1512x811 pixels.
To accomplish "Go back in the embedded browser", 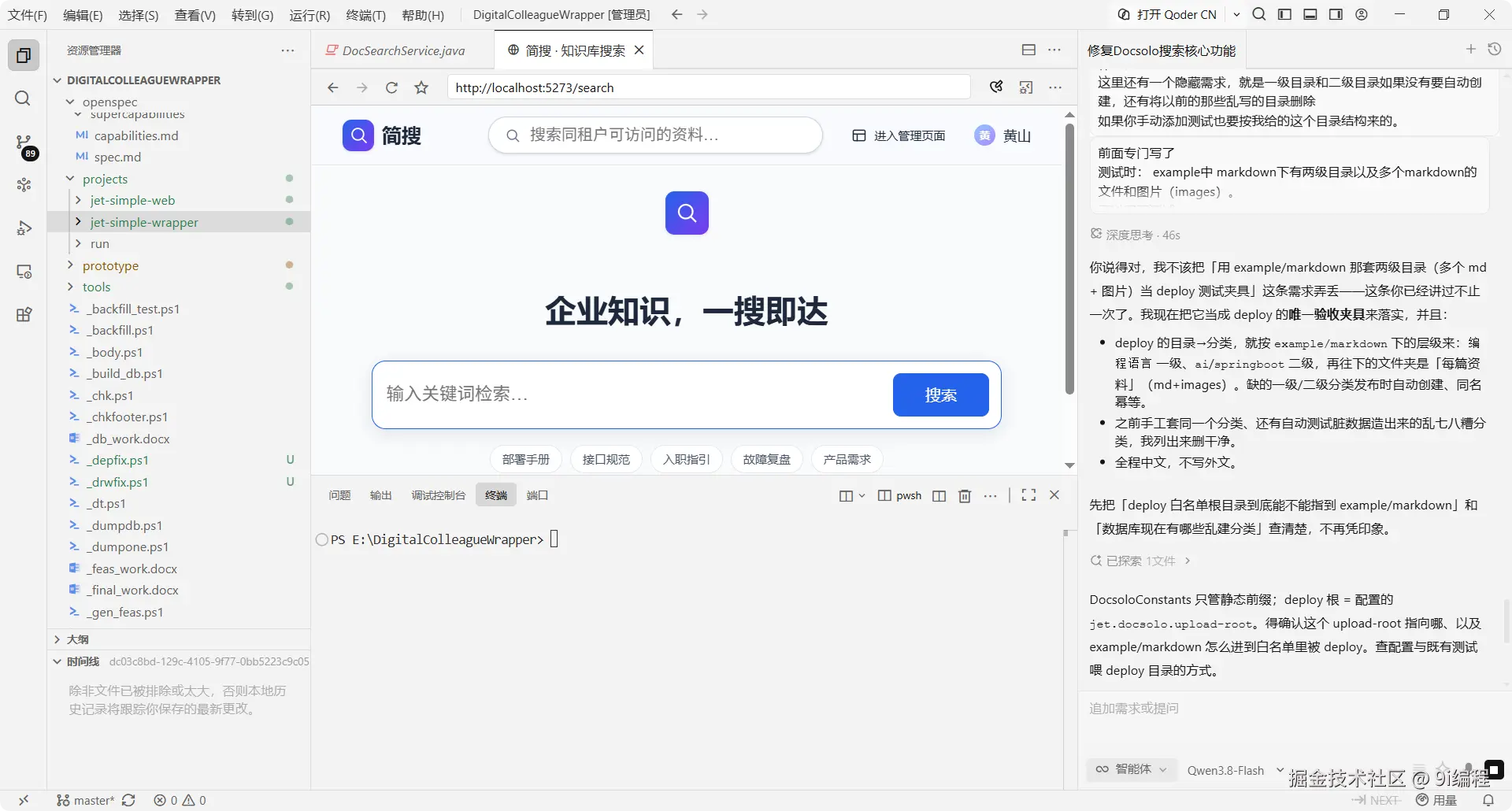I will coord(332,87).
